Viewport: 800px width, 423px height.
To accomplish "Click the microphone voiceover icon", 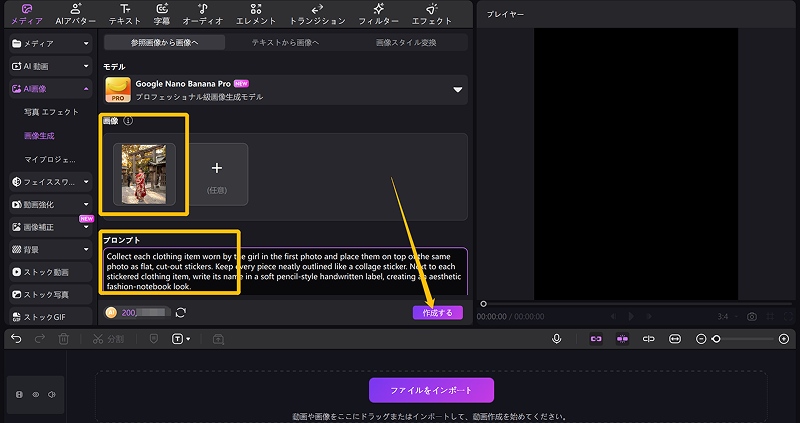I will click(557, 339).
